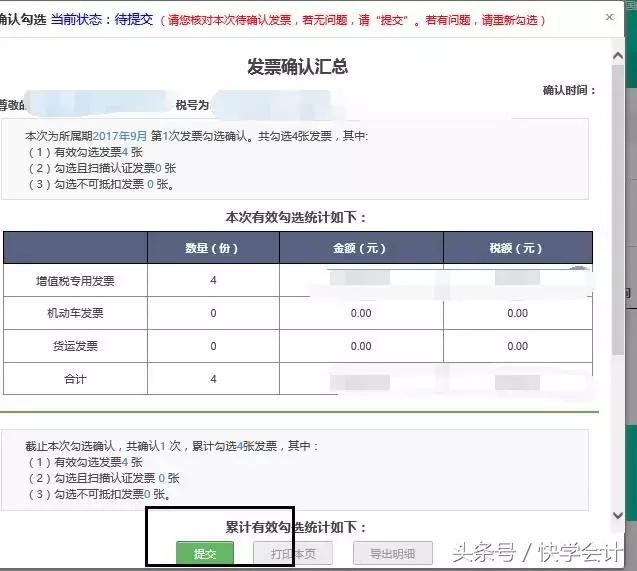The image size is (637, 571).
Task: Click the 金额（元） column header
Action: [360, 248]
